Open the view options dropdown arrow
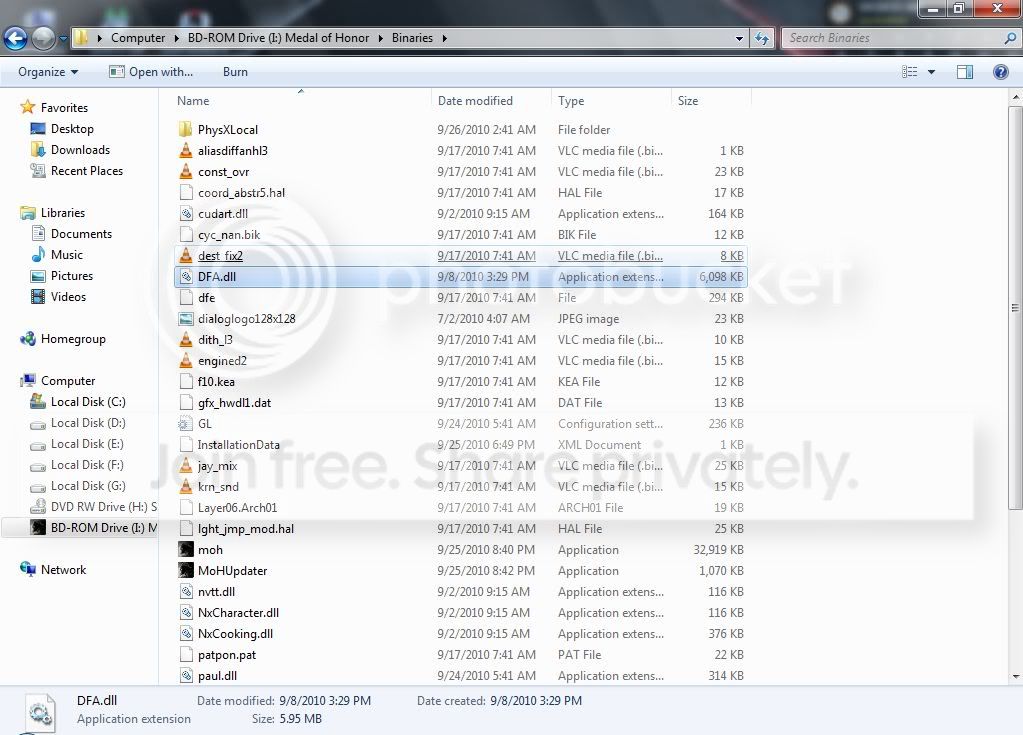Image resolution: width=1023 pixels, height=735 pixels. [931, 72]
